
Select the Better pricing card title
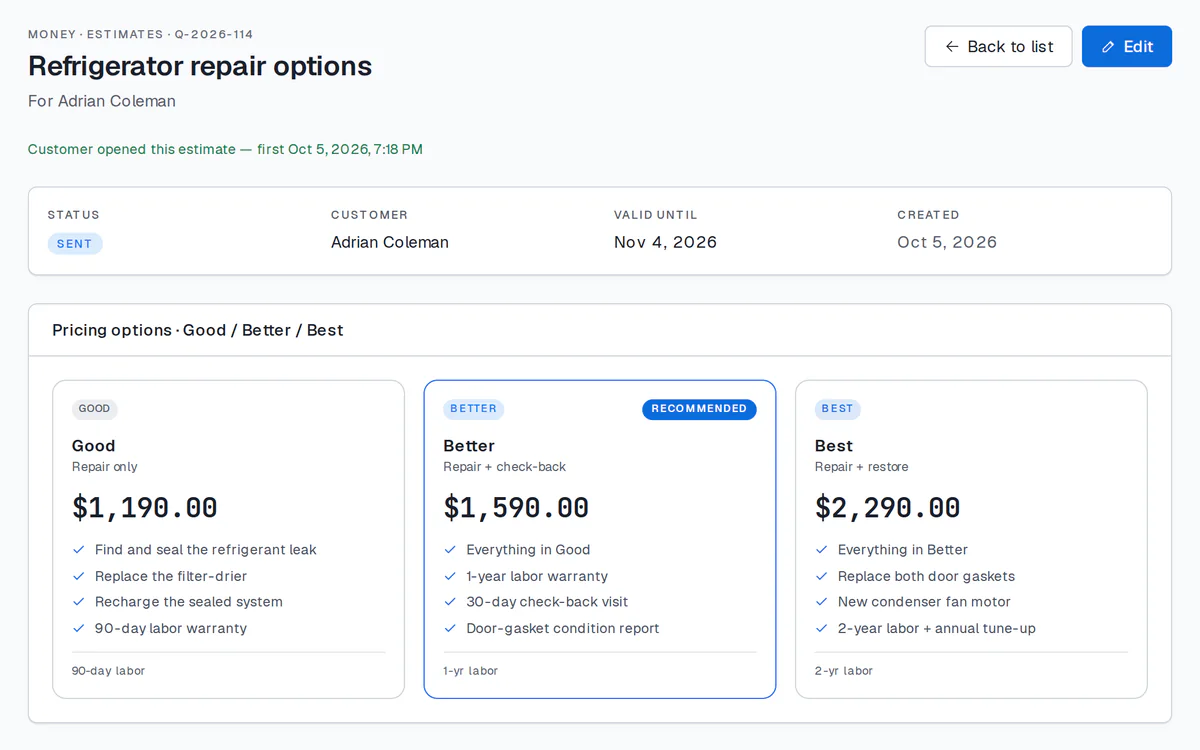tap(469, 446)
